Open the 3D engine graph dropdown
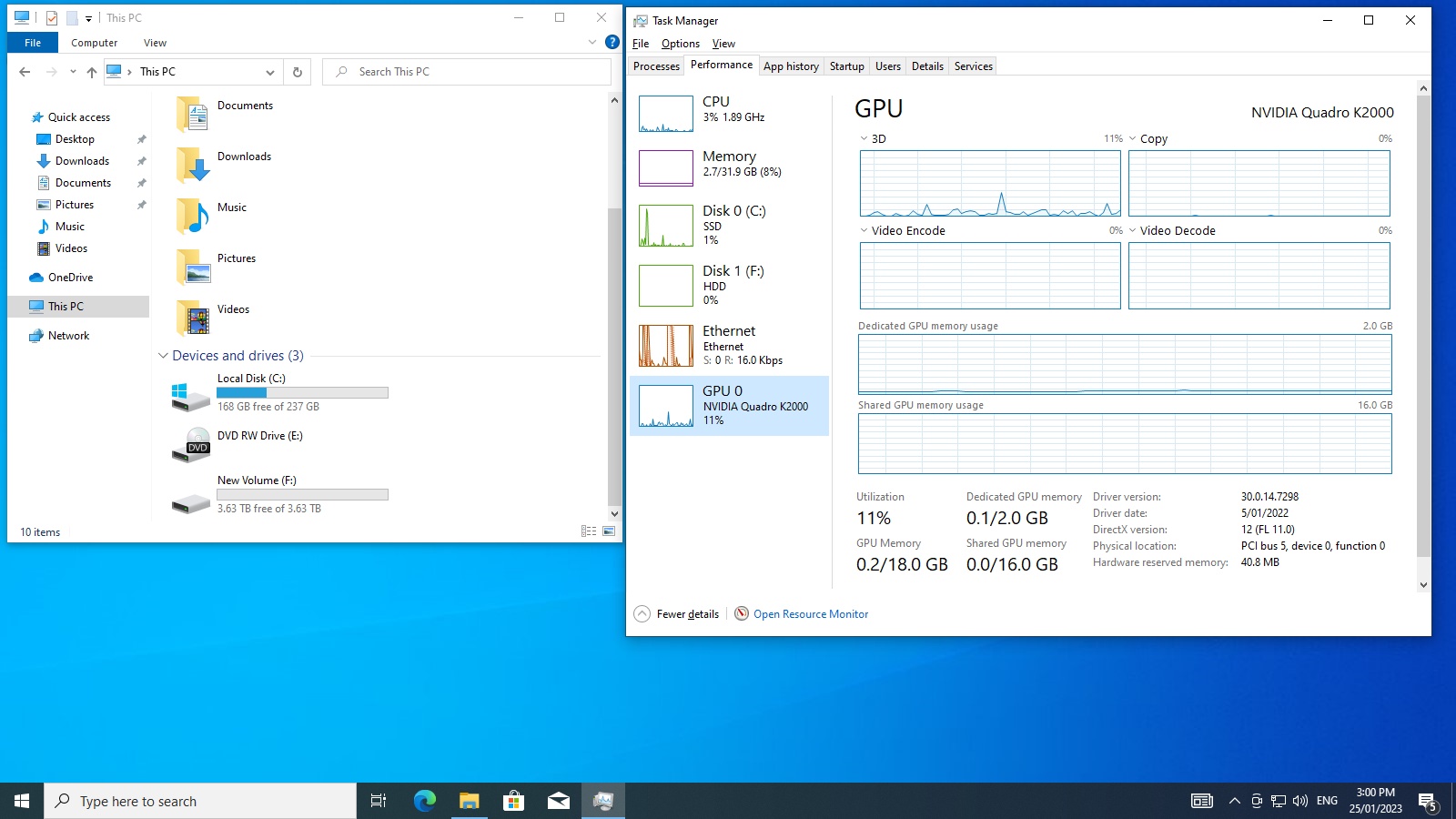The image size is (1456, 819). coord(864,139)
